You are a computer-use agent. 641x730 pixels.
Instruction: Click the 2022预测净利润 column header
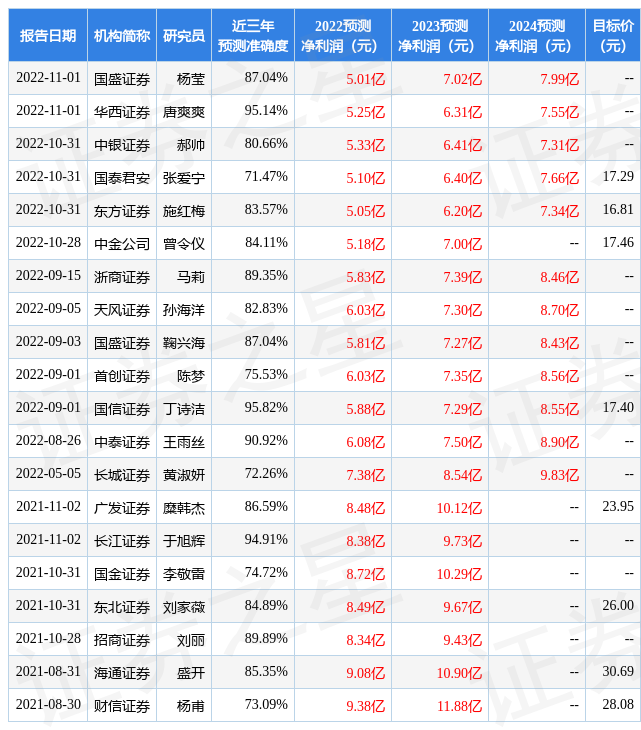[x=343, y=35]
